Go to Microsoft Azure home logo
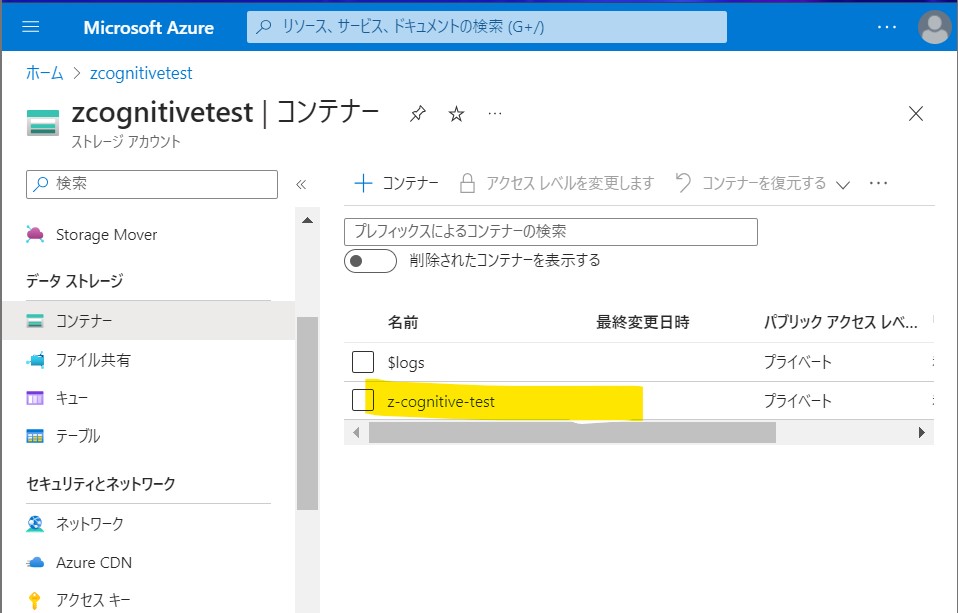The height and width of the screenshot is (613, 958). click(148, 28)
